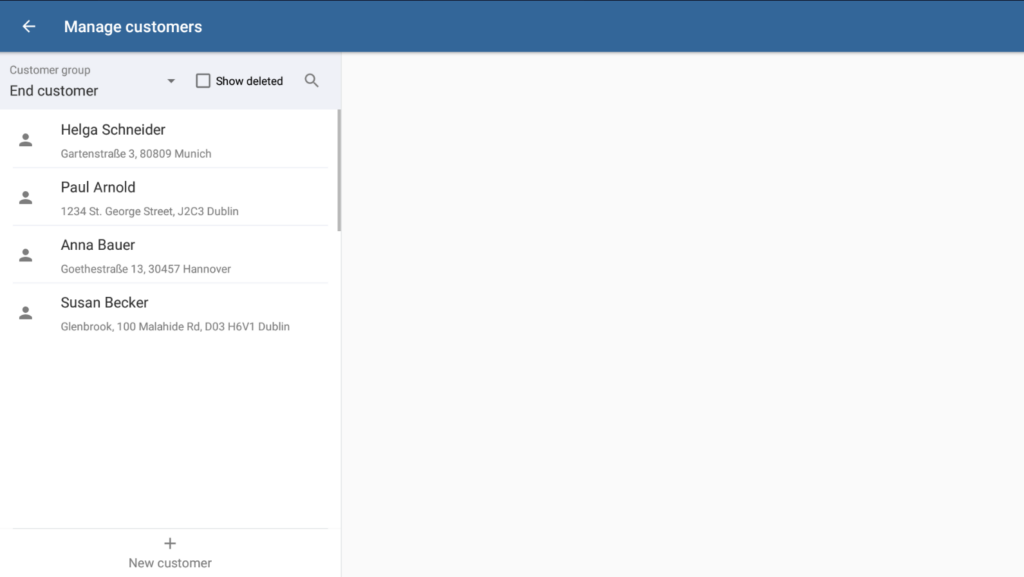
Task: Expand the Customer group dropdown arrow
Action: (x=171, y=81)
